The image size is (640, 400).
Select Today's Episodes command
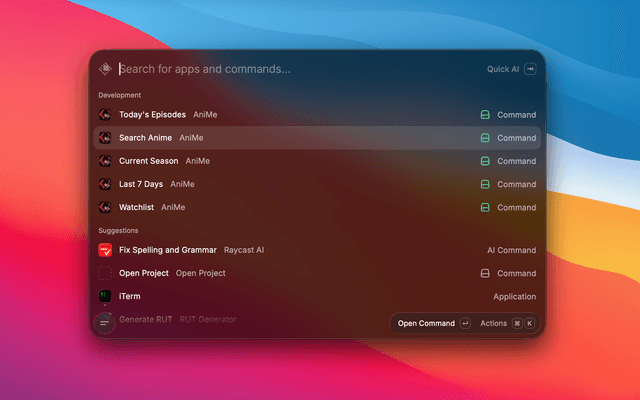(317, 115)
